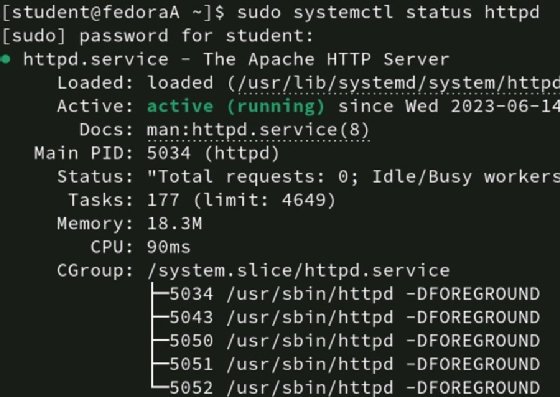Image resolution: width=560 pixels, height=397 pixels.
Task: Click the CGroup path /system.slice/httpd.service
Action: 299,271
